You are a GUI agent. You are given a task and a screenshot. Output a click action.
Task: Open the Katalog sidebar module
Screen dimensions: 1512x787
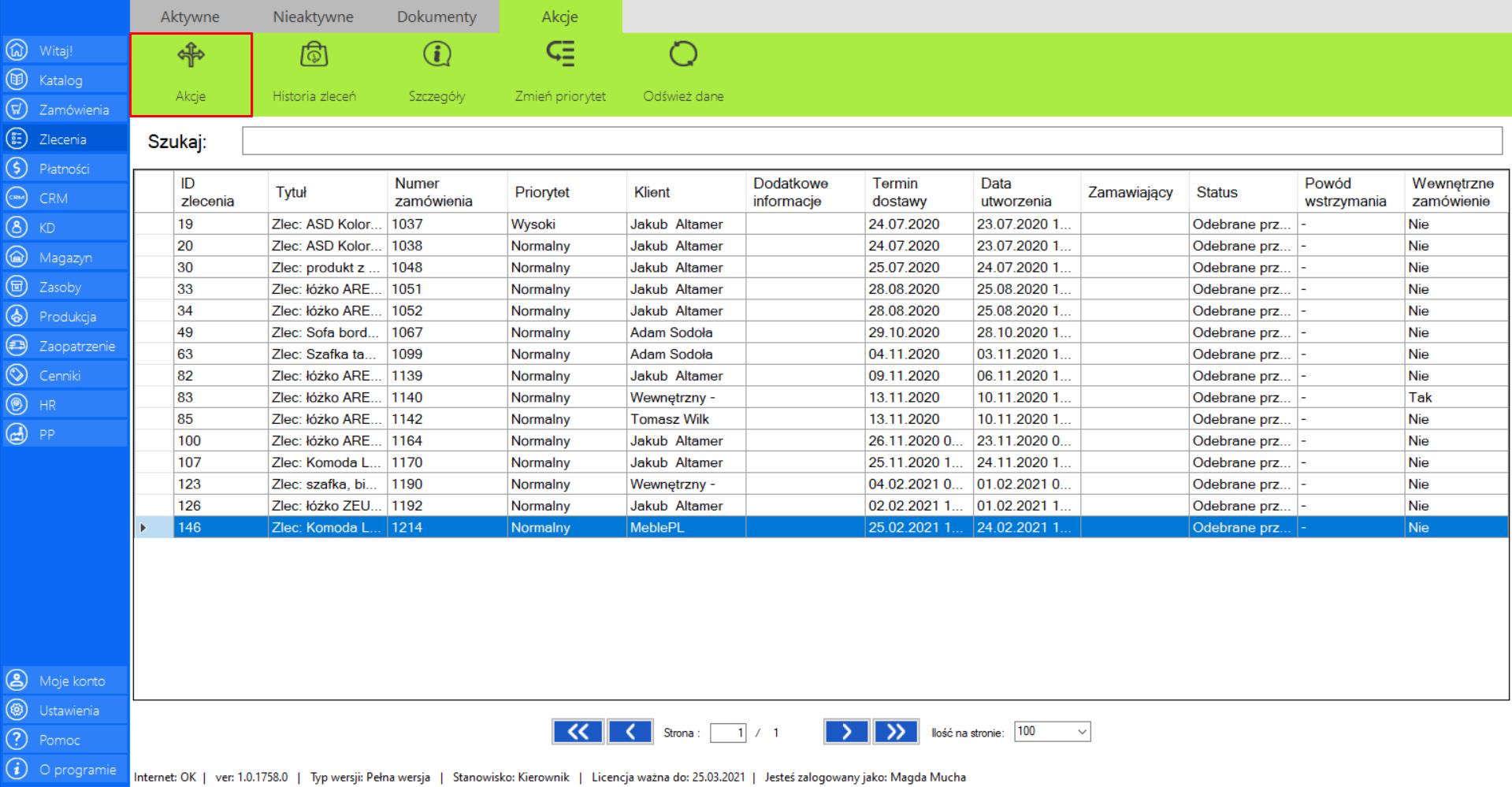coord(61,80)
